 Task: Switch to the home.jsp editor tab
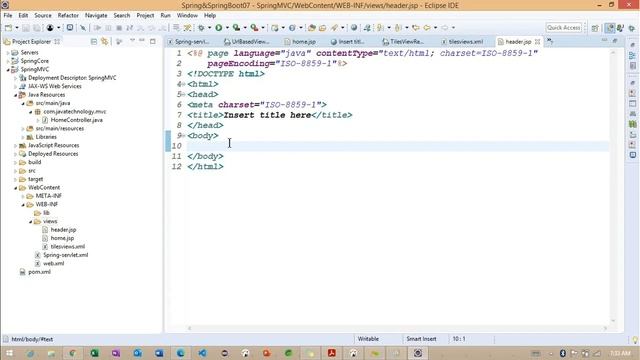tap(300, 42)
